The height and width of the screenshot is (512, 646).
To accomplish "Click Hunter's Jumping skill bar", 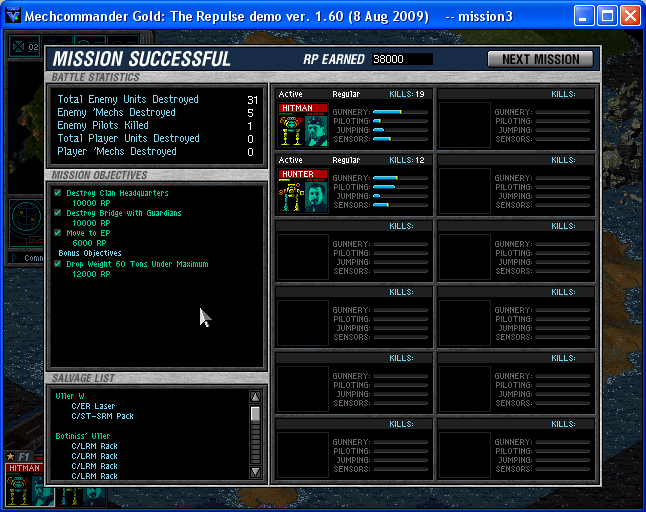I will (x=400, y=196).
